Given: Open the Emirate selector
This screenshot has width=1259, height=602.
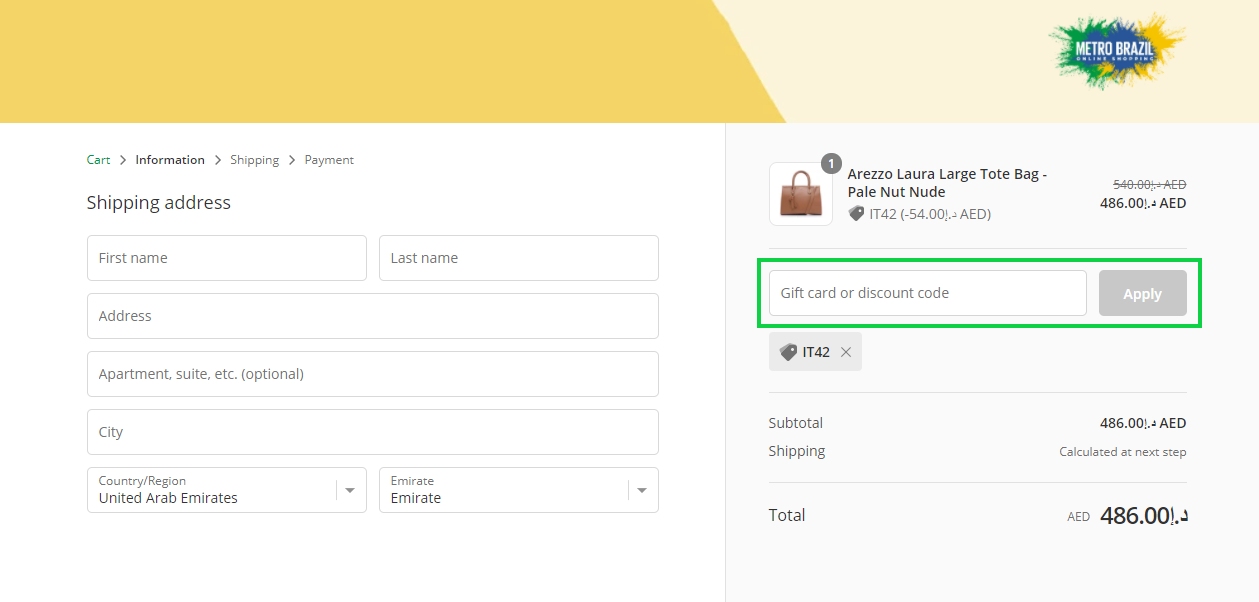Looking at the screenshot, I should pyautogui.click(x=518, y=490).
